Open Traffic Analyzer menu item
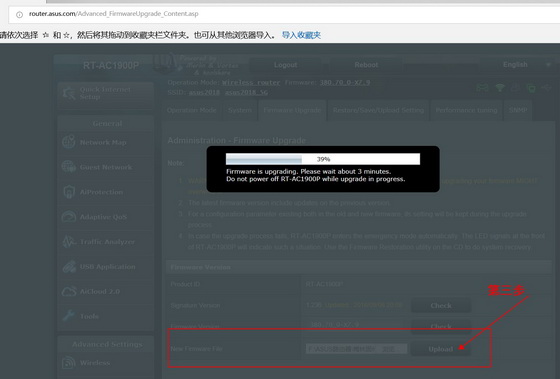Viewport: 560px width, 379px height. (x=105, y=242)
